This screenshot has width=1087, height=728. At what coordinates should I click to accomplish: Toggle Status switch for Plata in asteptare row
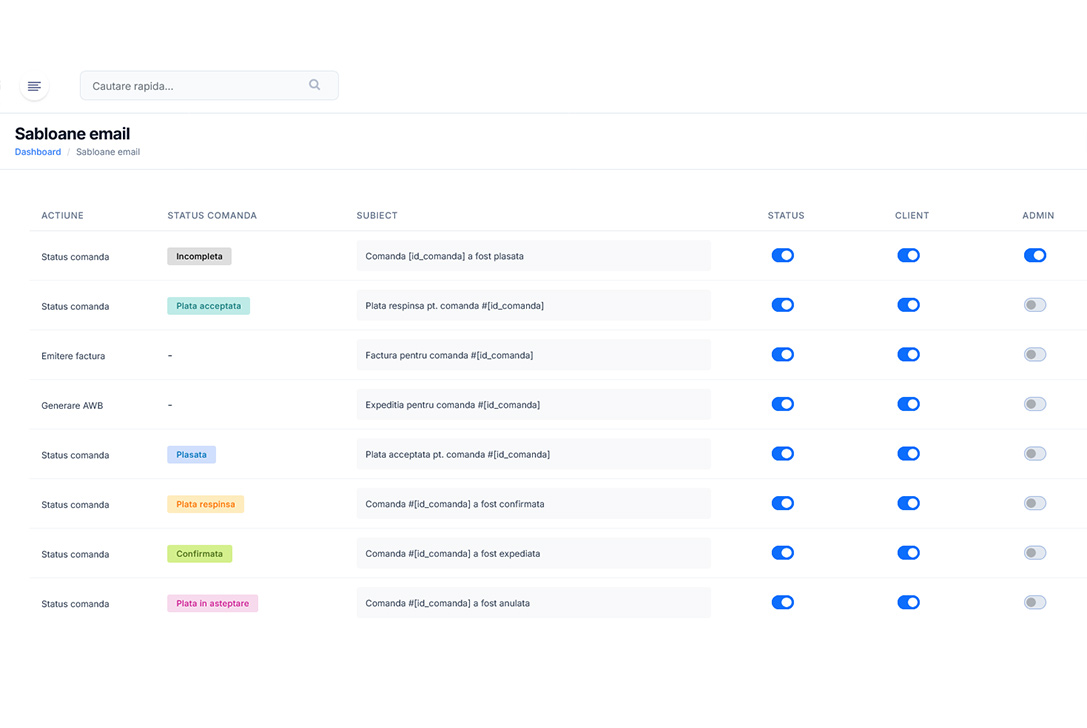[x=782, y=603]
